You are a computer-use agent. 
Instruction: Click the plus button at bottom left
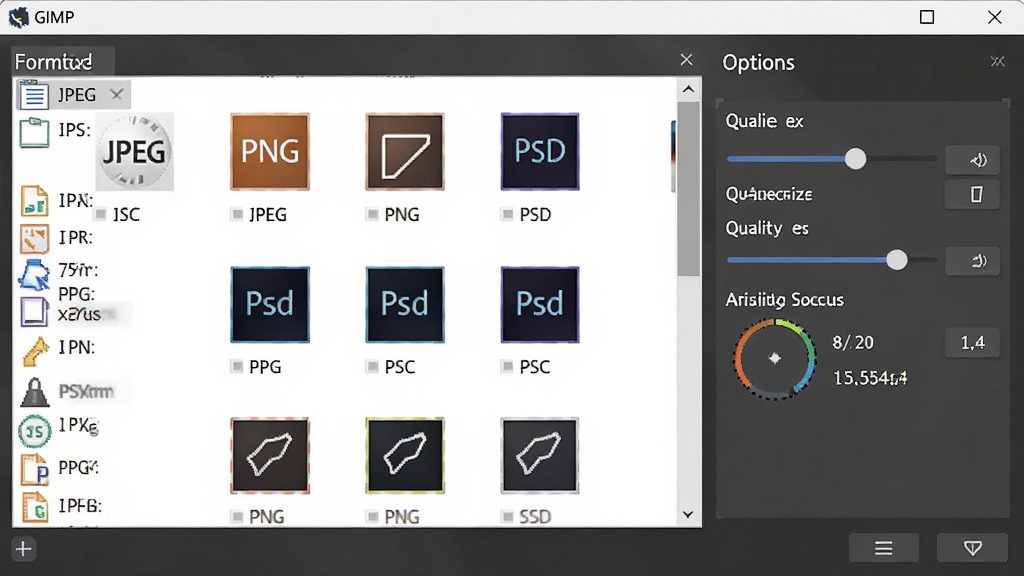(24, 549)
